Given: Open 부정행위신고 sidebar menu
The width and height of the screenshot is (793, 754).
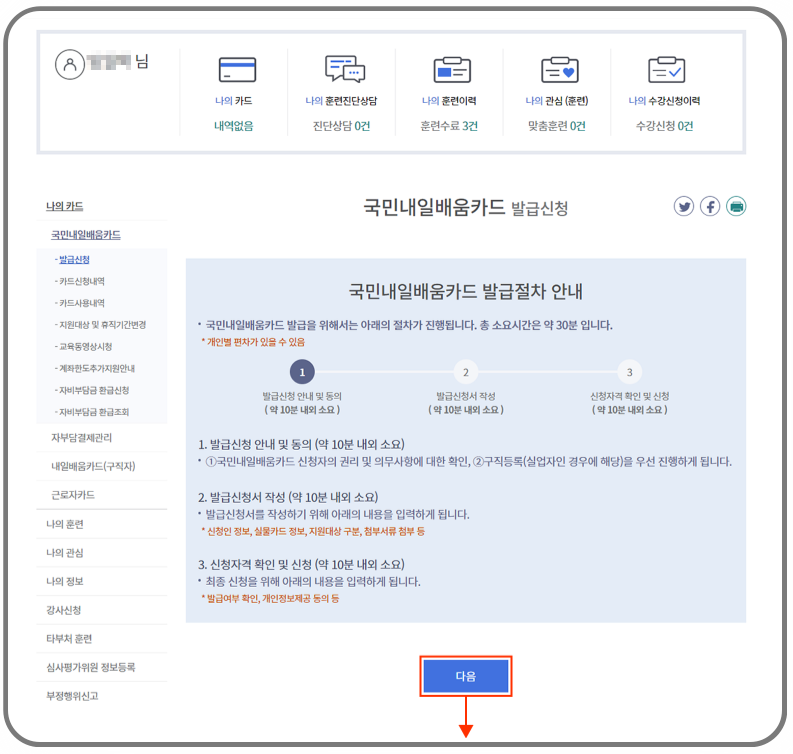Looking at the screenshot, I should (x=72, y=696).
